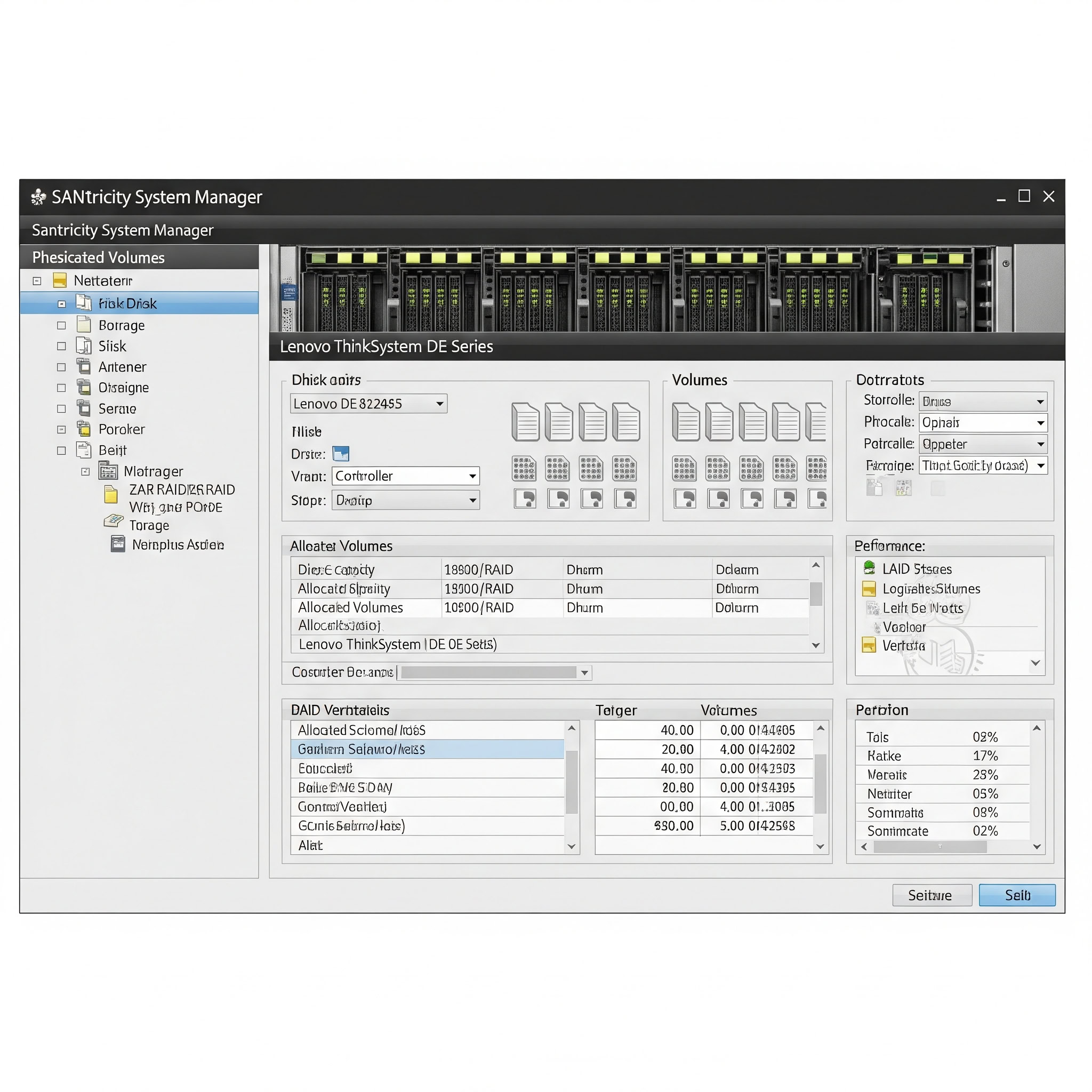Click the yellow LogirahesSklumes icon
Image resolution: width=1092 pixels, height=1092 pixels.
pyautogui.click(x=869, y=589)
